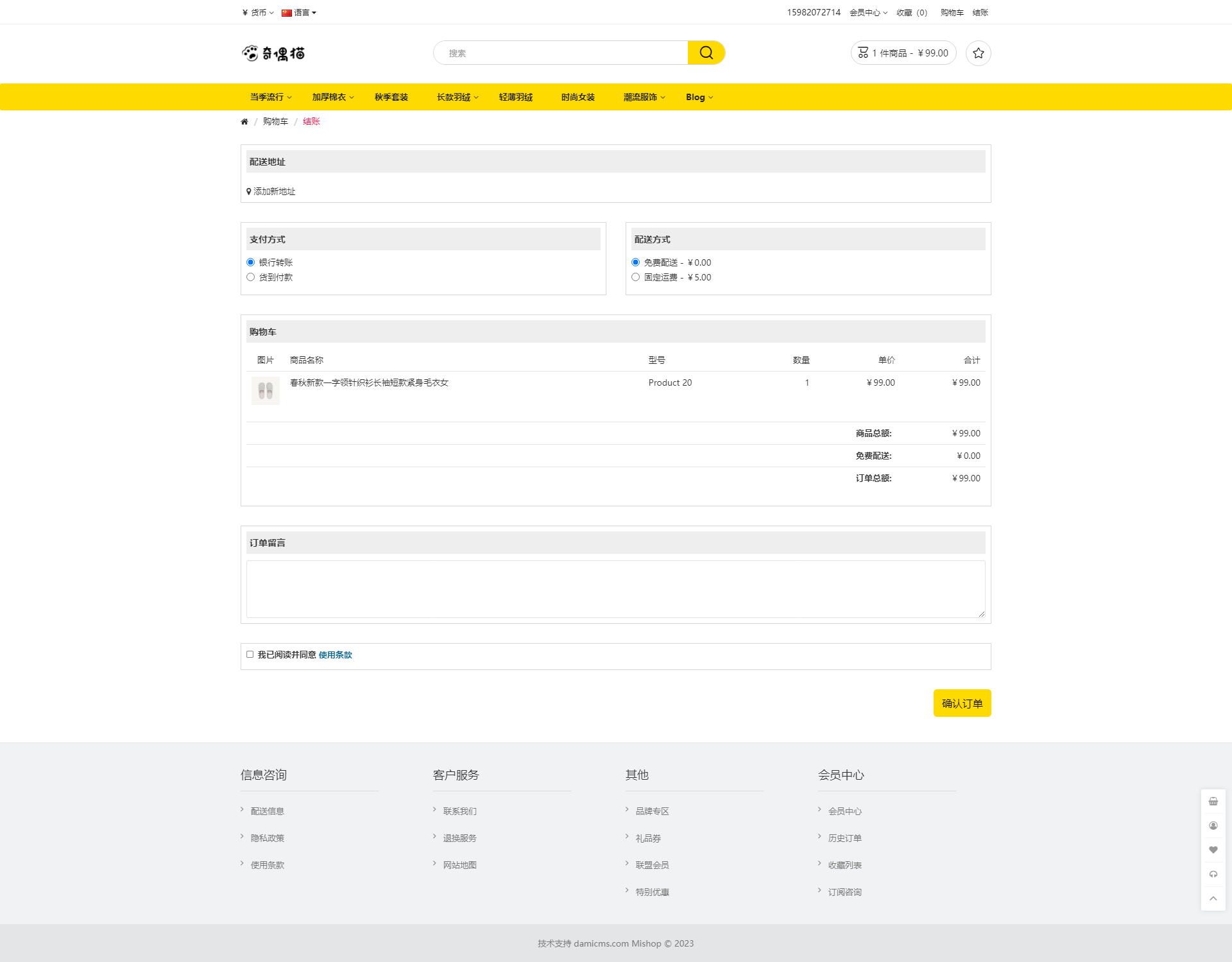Tick the agree to terms checkbox
The width and height of the screenshot is (1232, 962).
[x=250, y=655]
